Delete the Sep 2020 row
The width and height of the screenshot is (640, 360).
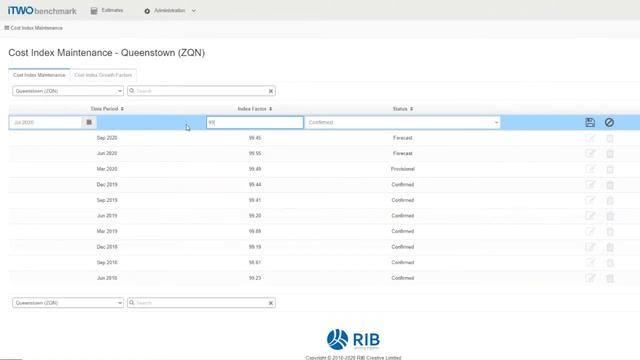[610, 138]
